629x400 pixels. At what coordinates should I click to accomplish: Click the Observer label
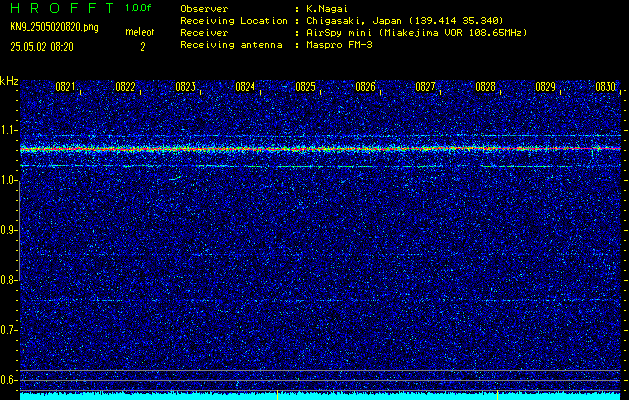point(204,9)
